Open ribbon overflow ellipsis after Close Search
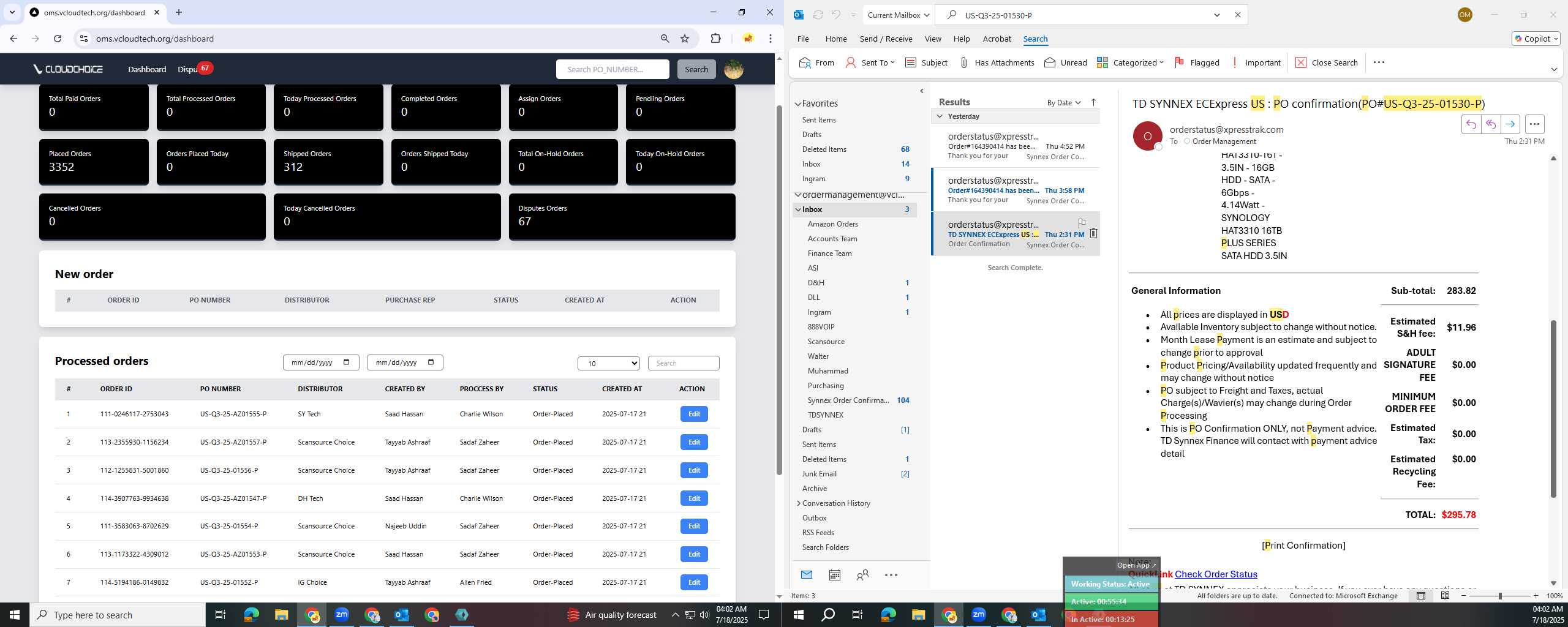 pos(1379,62)
